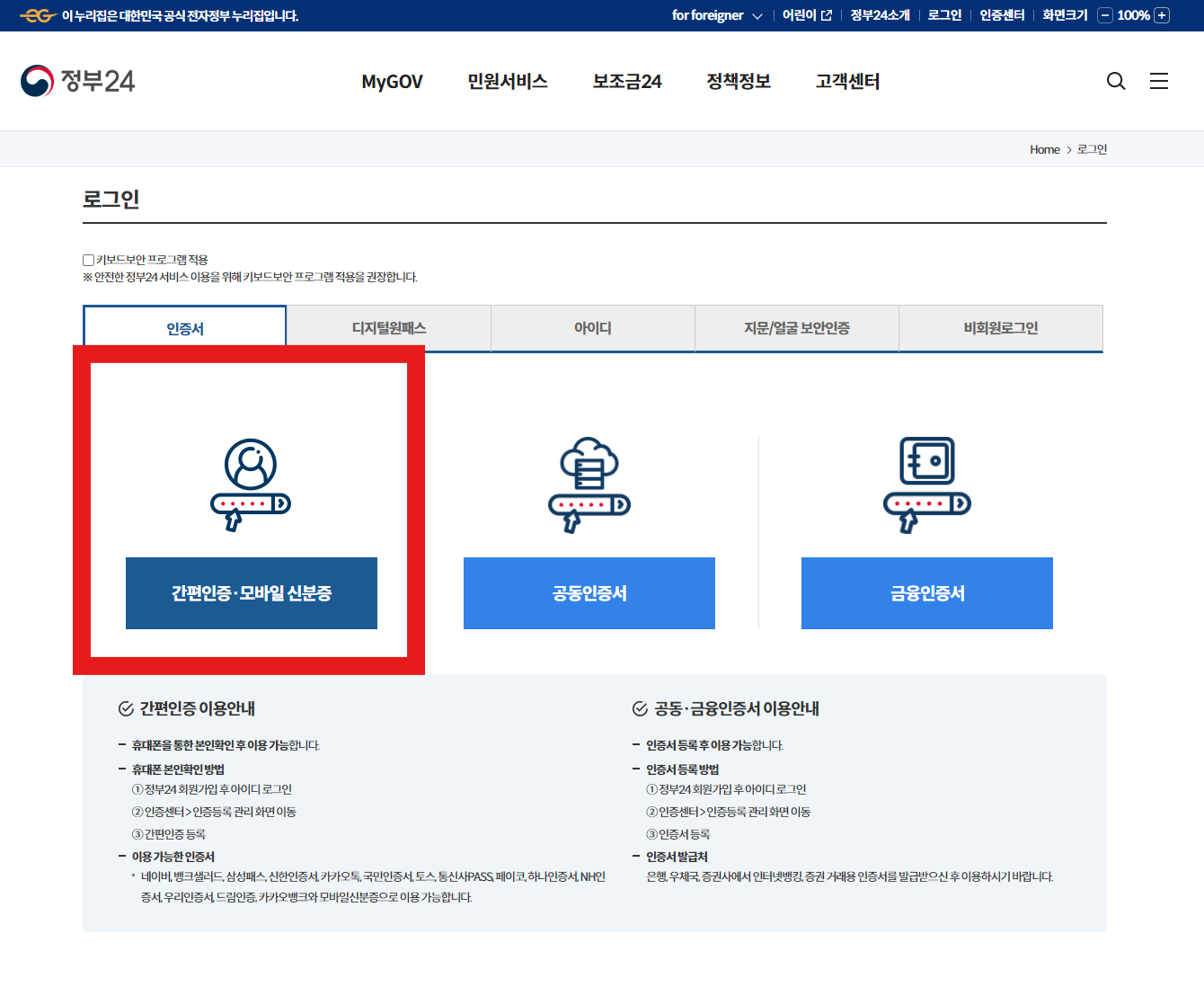Go to 인증센터 in the top bar
The height and width of the screenshot is (996, 1204).
[1002, 14]
